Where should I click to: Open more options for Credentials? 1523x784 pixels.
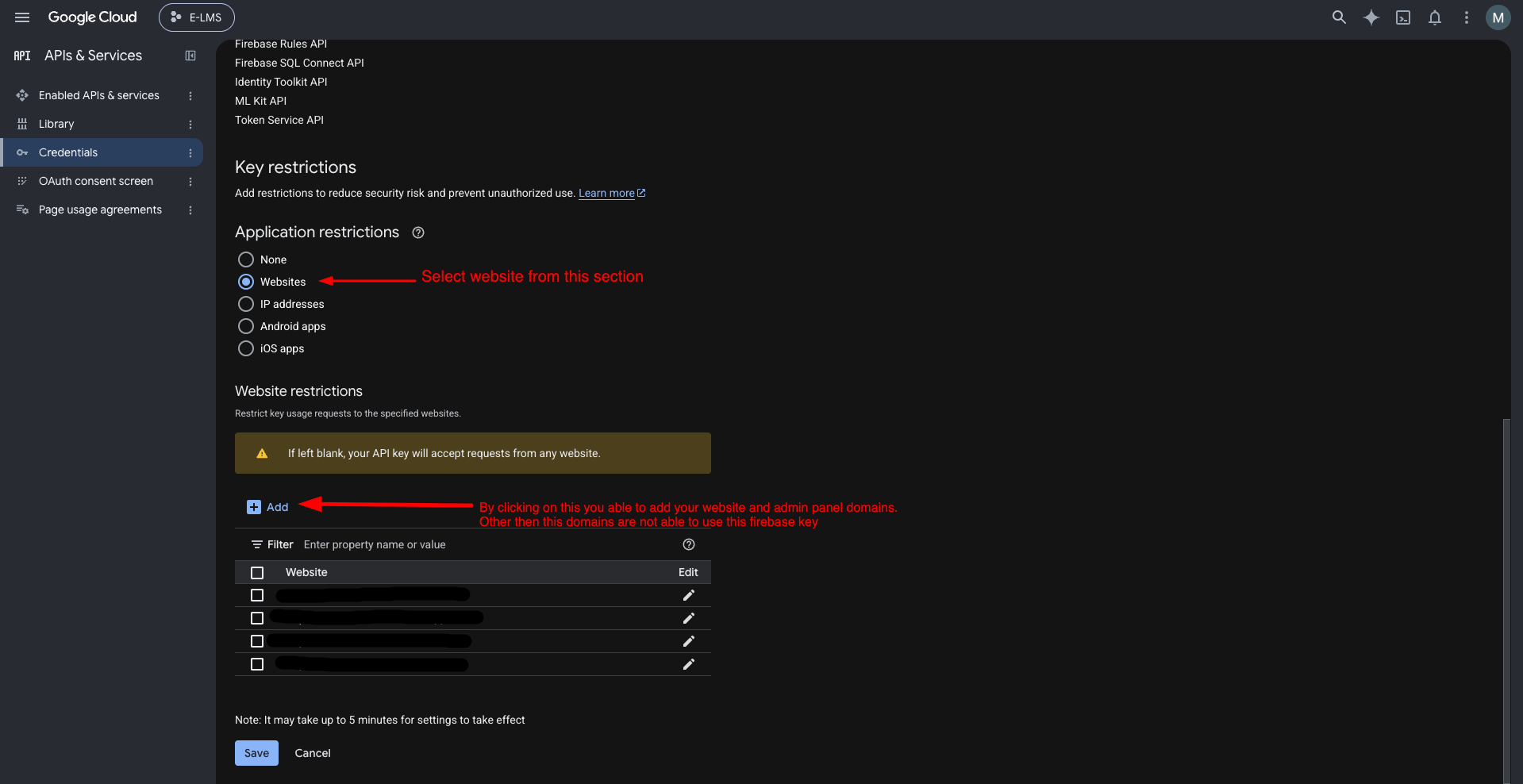tap(190, 152)
